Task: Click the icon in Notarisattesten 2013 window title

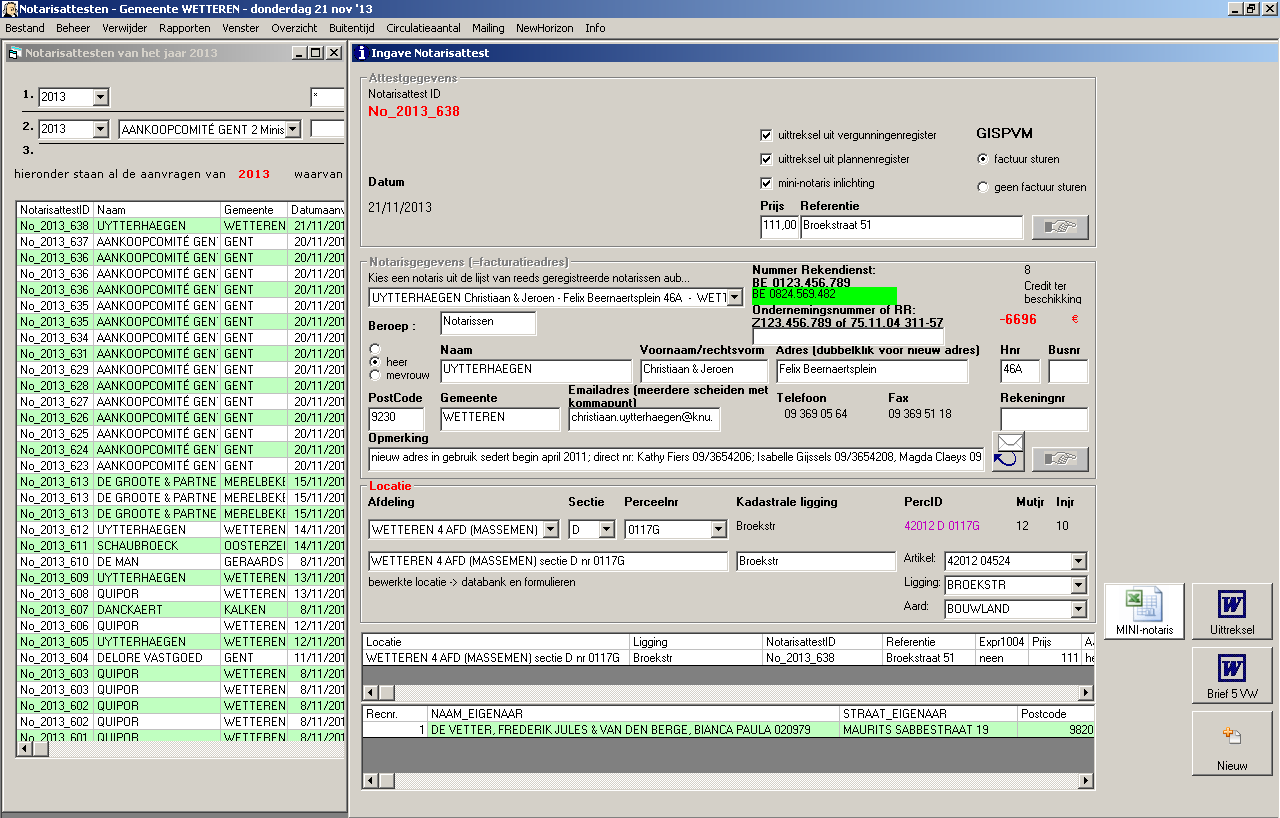Action: point(14,53)
